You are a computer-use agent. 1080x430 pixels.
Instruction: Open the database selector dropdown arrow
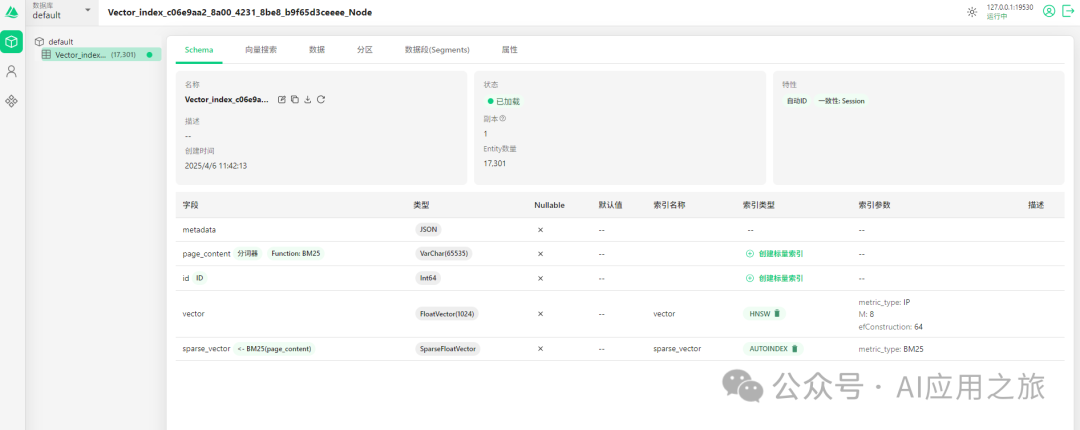87,10
